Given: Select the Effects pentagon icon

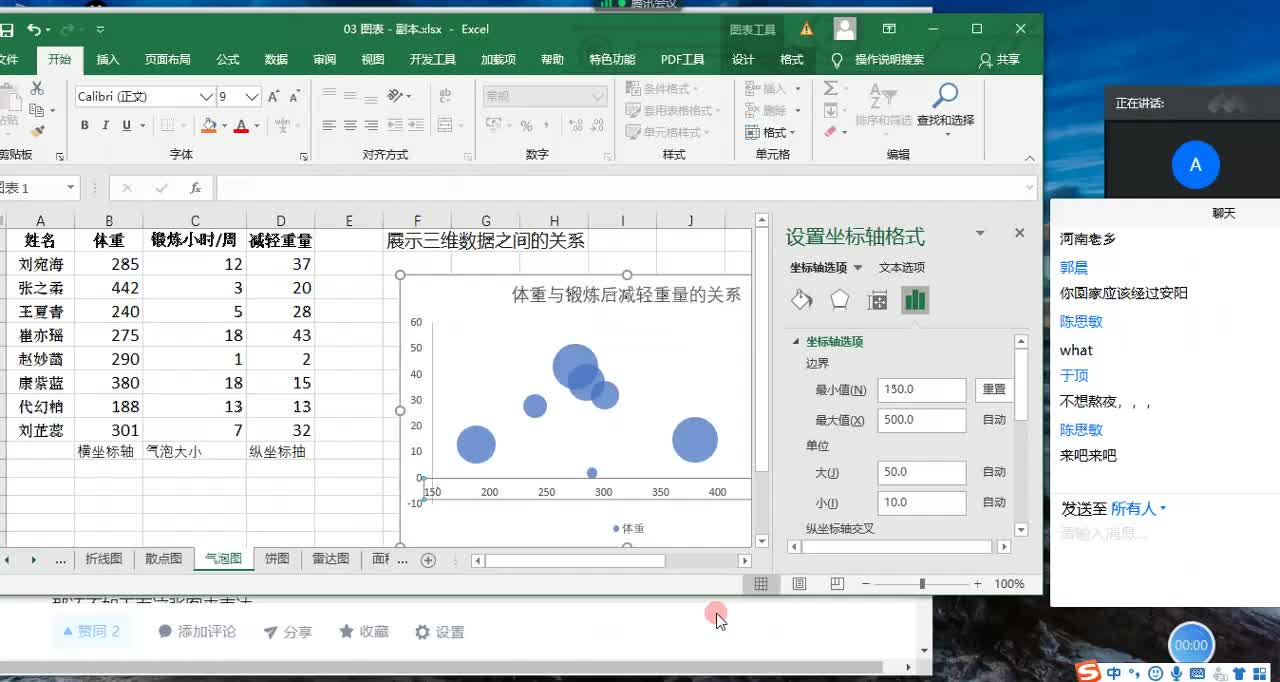Looking at the screenshot, I should [839, 299].
